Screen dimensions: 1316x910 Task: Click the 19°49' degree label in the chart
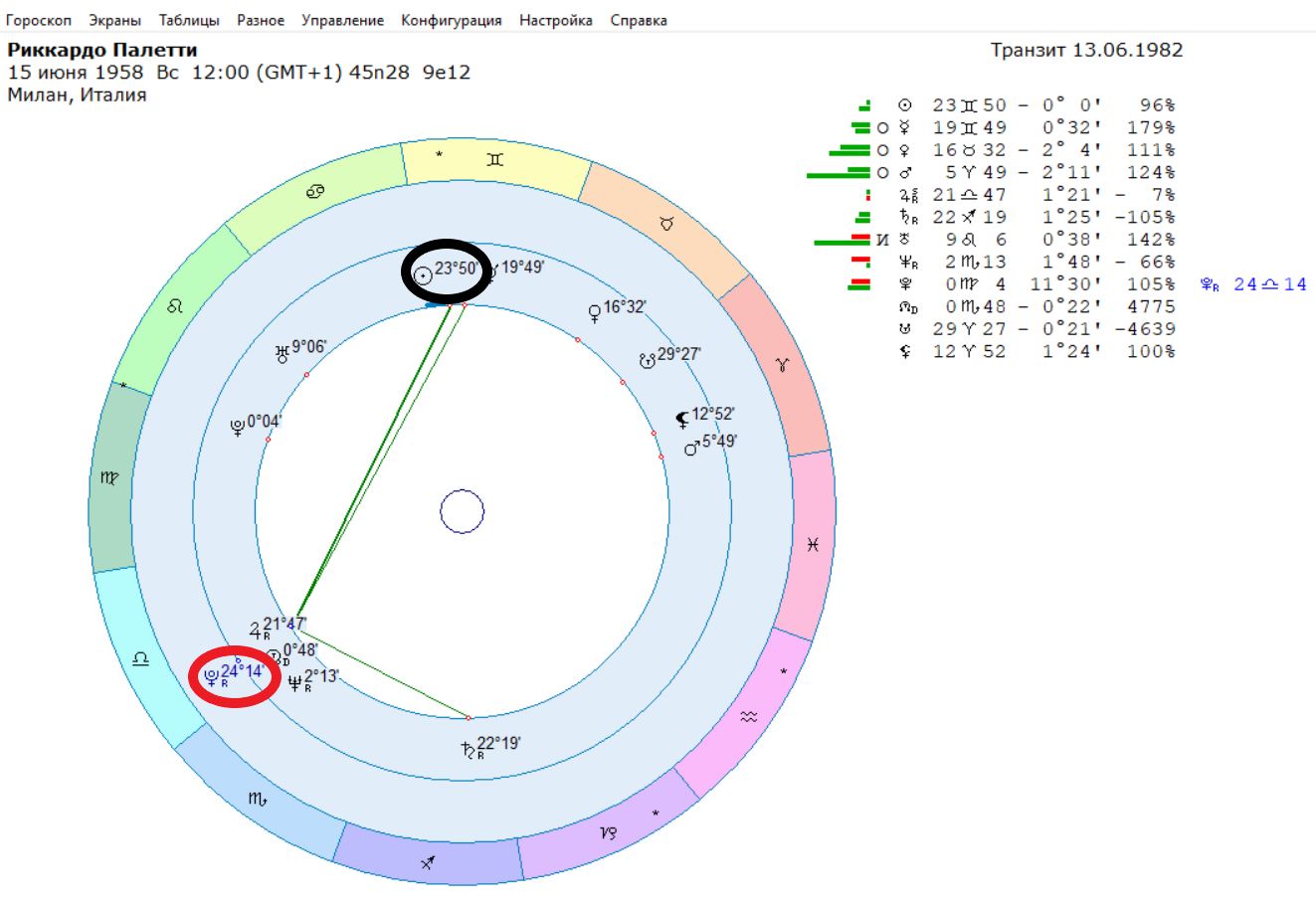[522, 267]
